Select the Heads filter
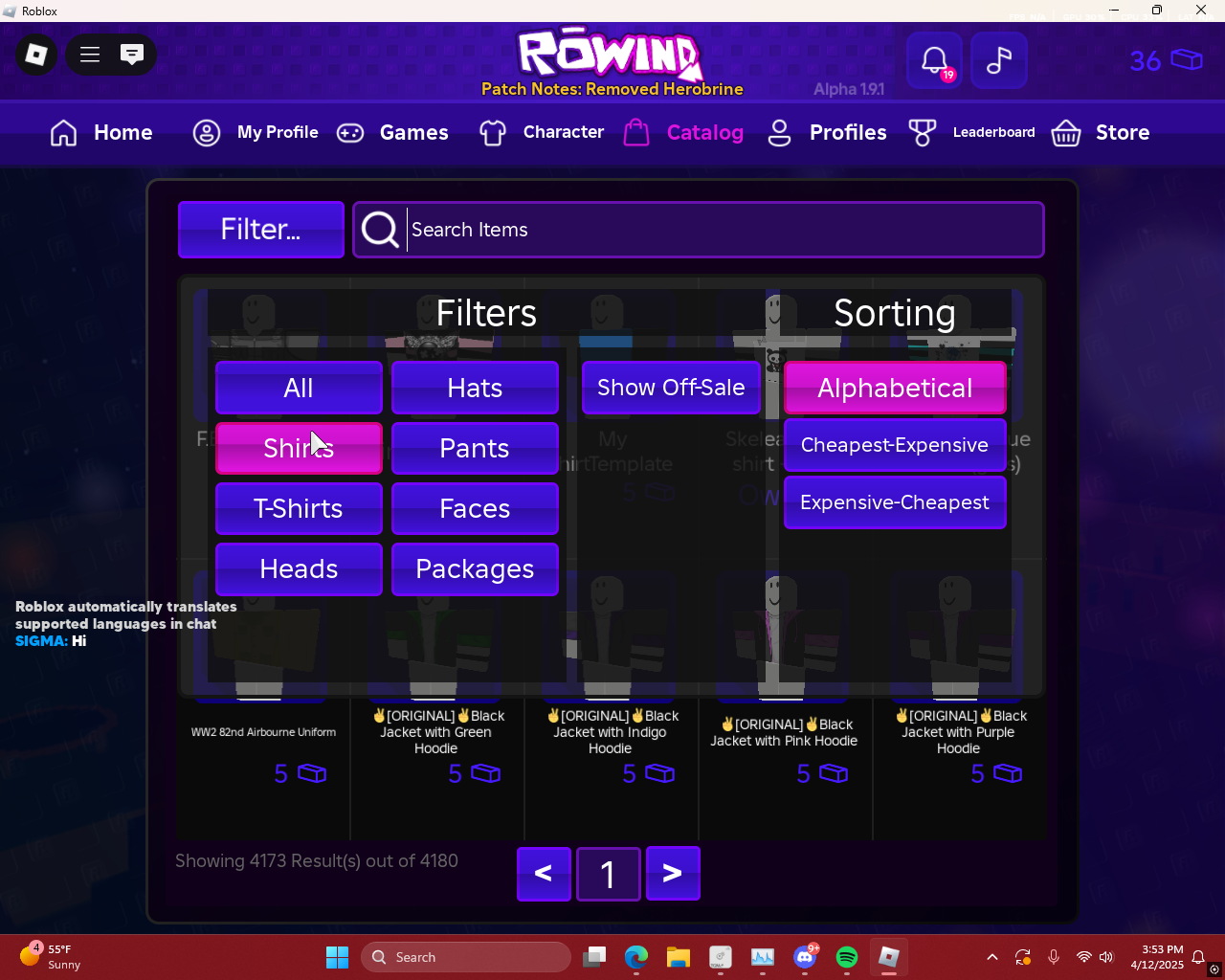This screenshot has height=980, width=1225. point(299,568)
